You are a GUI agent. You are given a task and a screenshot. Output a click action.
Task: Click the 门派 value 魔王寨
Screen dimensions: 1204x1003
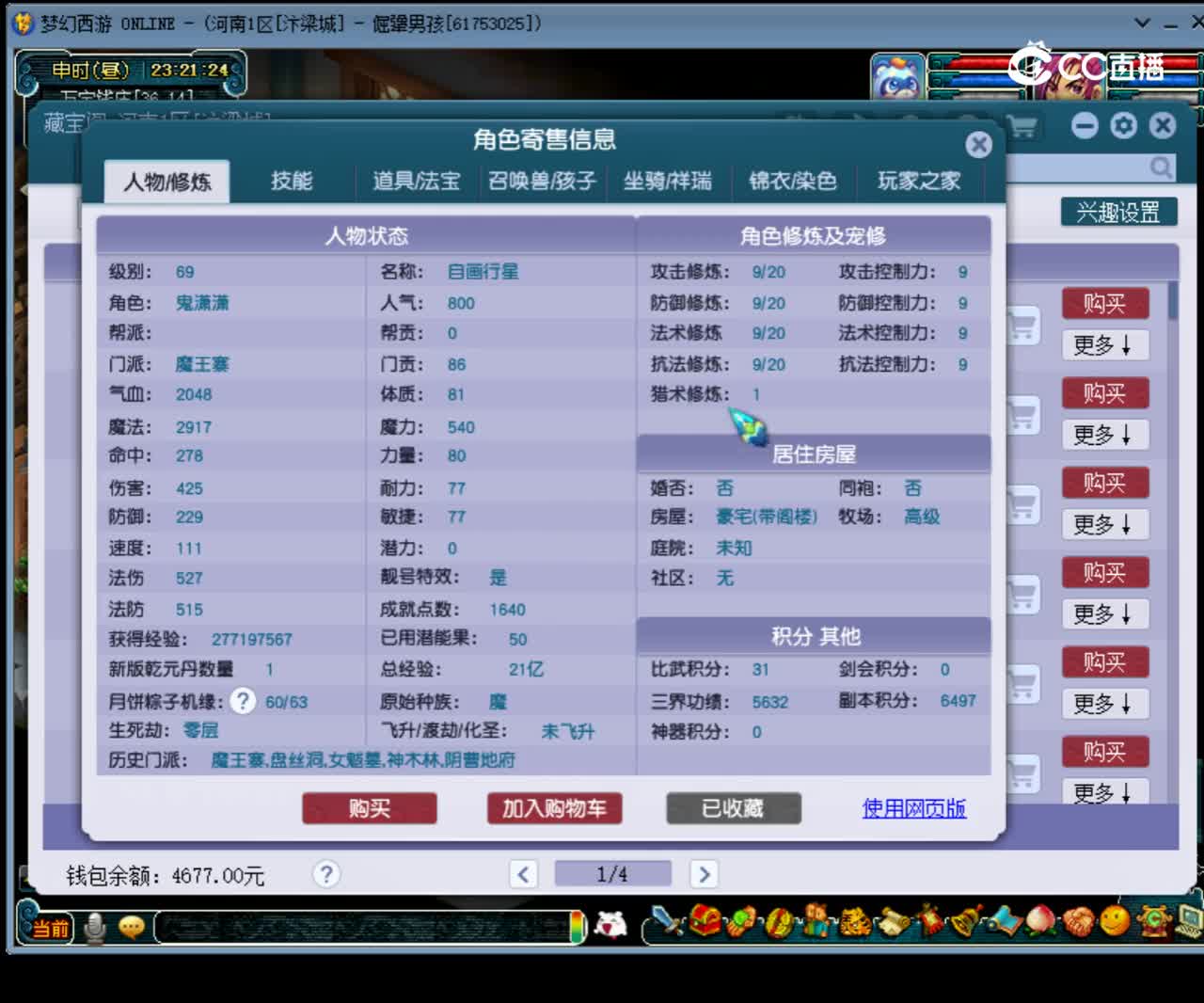202,364
